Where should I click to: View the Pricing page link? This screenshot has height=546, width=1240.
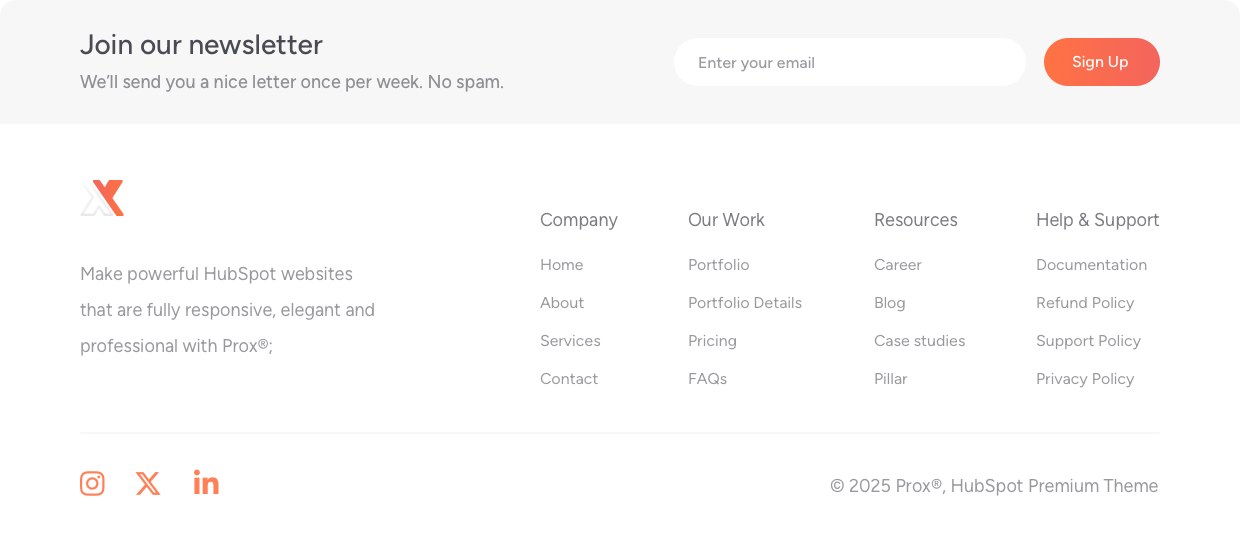click(712, 341)
